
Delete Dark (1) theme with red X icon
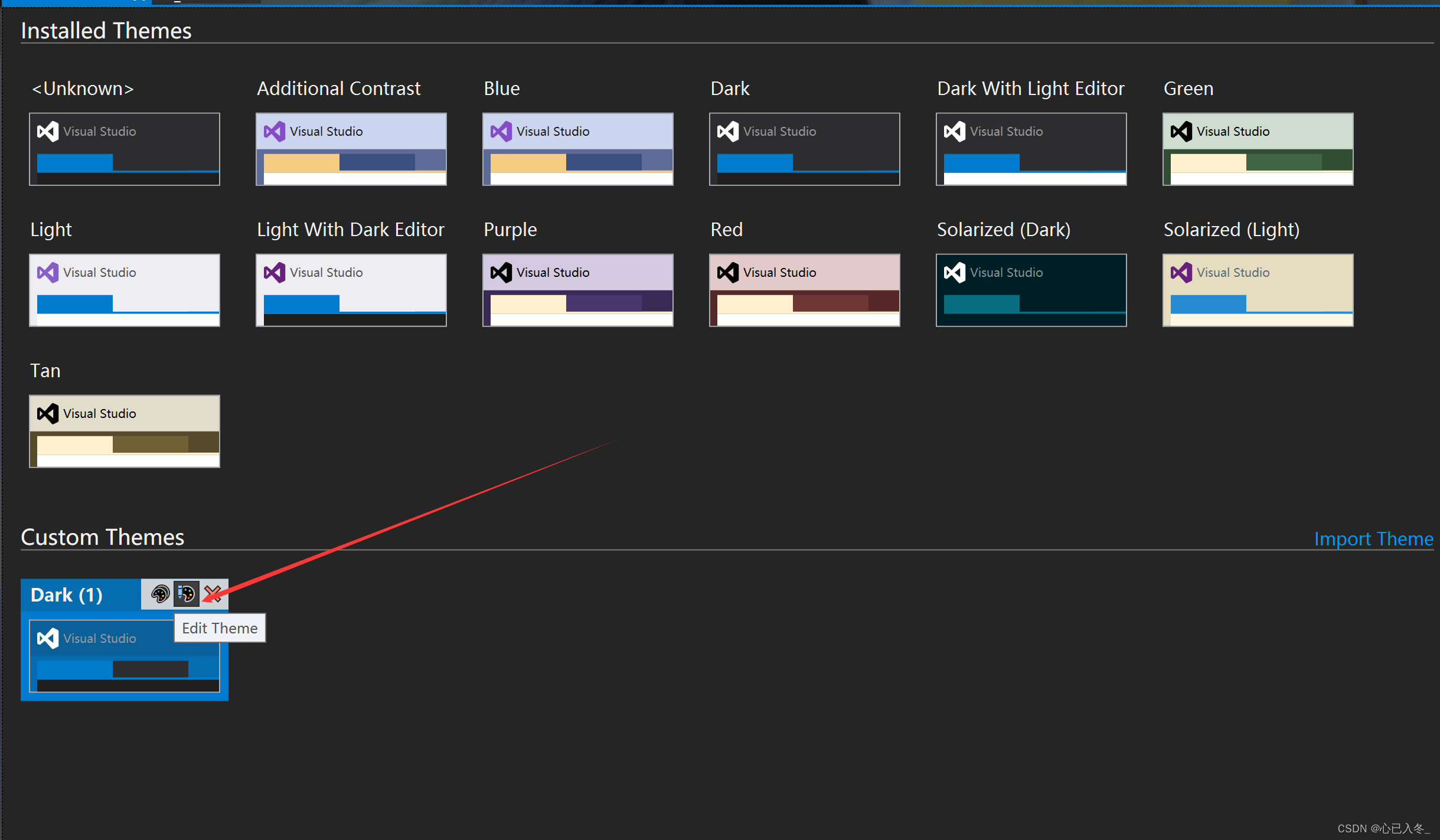[213, 593]
